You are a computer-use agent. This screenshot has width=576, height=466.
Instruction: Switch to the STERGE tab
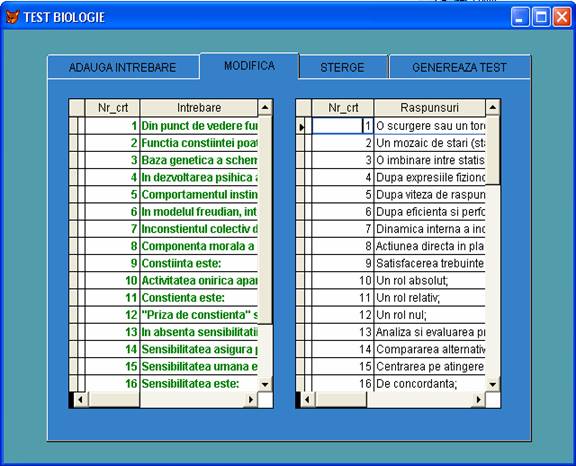pos(343,68)
